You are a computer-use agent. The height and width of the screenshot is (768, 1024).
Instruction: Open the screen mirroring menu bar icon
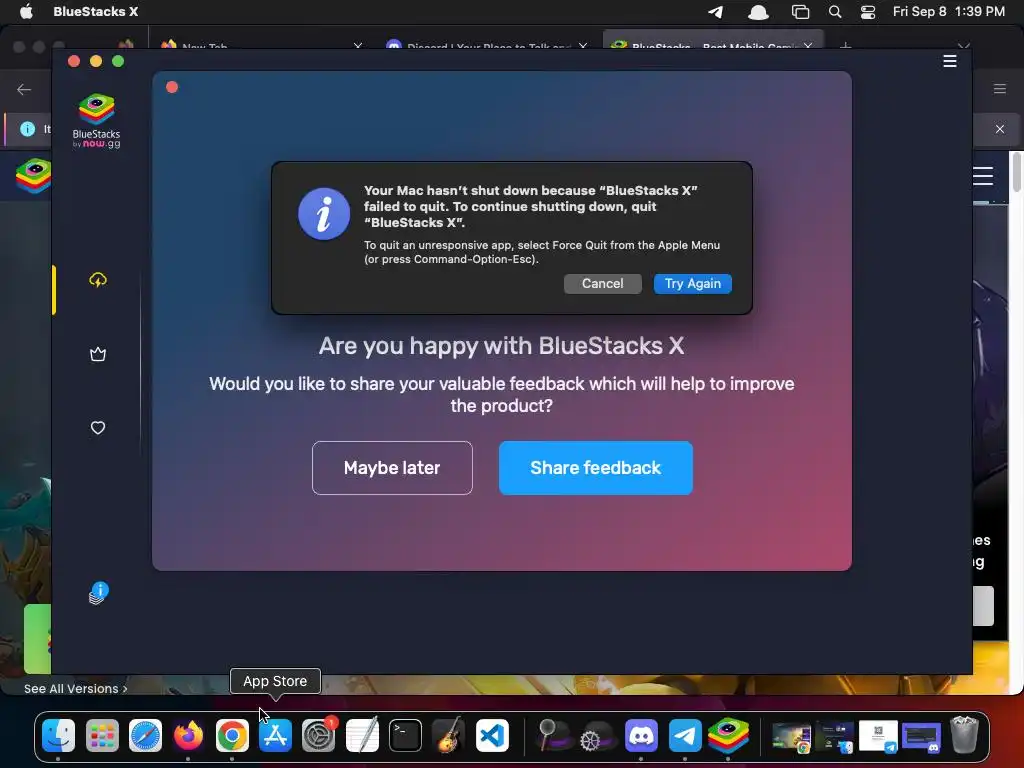click(801, 12)
